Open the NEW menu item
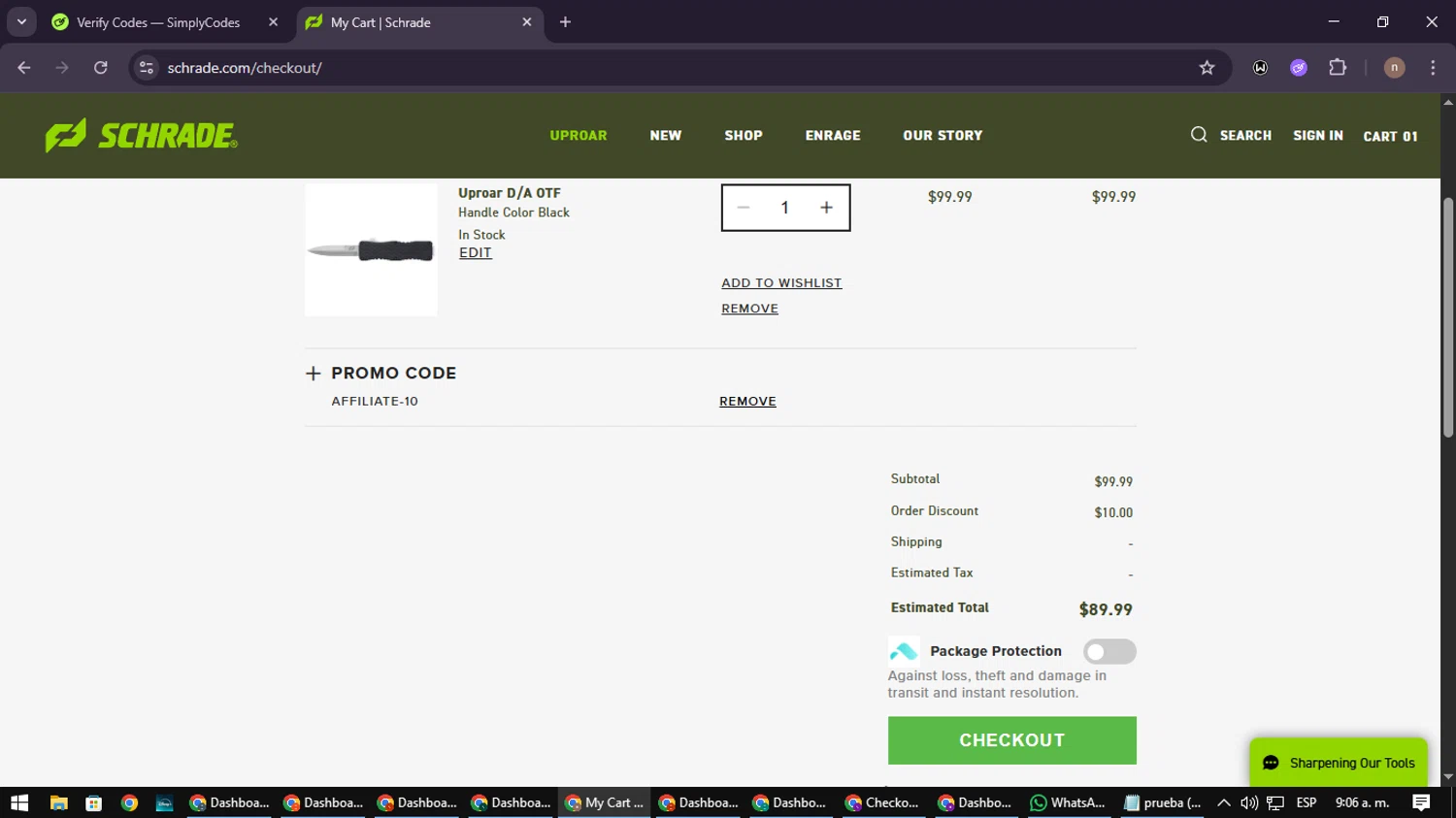Image resolution: width=1456 pixels, height=818 pixels. [666, 136]
